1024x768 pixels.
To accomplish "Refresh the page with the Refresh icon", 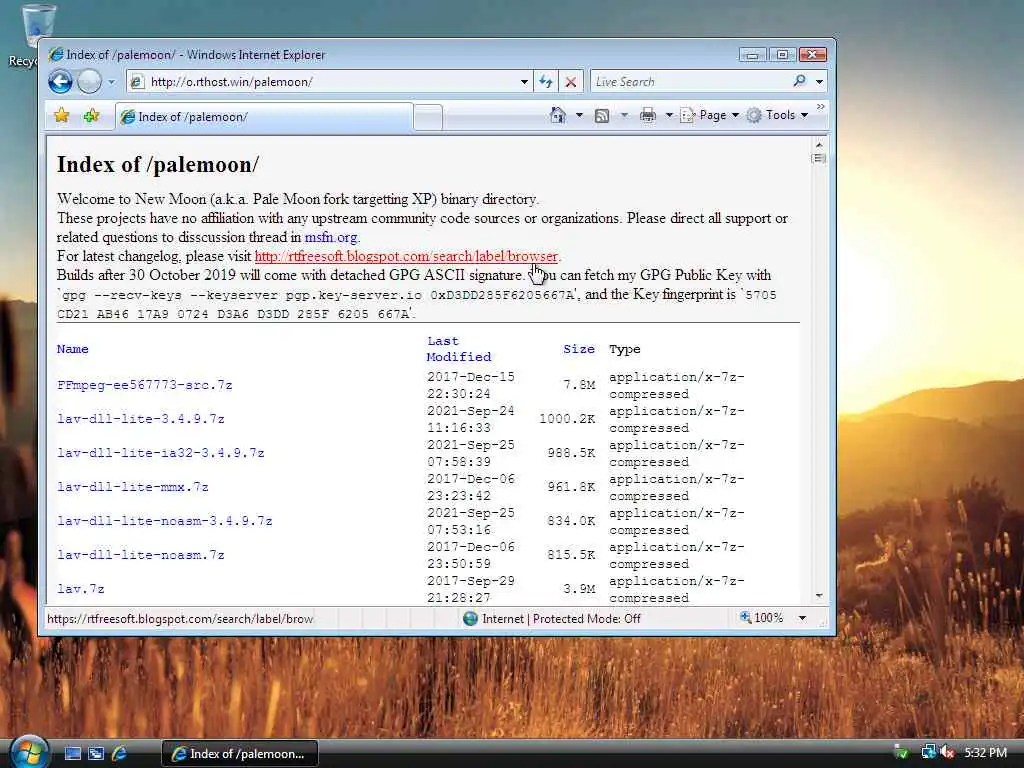I will pyautogui.click(x=545, y=82).
